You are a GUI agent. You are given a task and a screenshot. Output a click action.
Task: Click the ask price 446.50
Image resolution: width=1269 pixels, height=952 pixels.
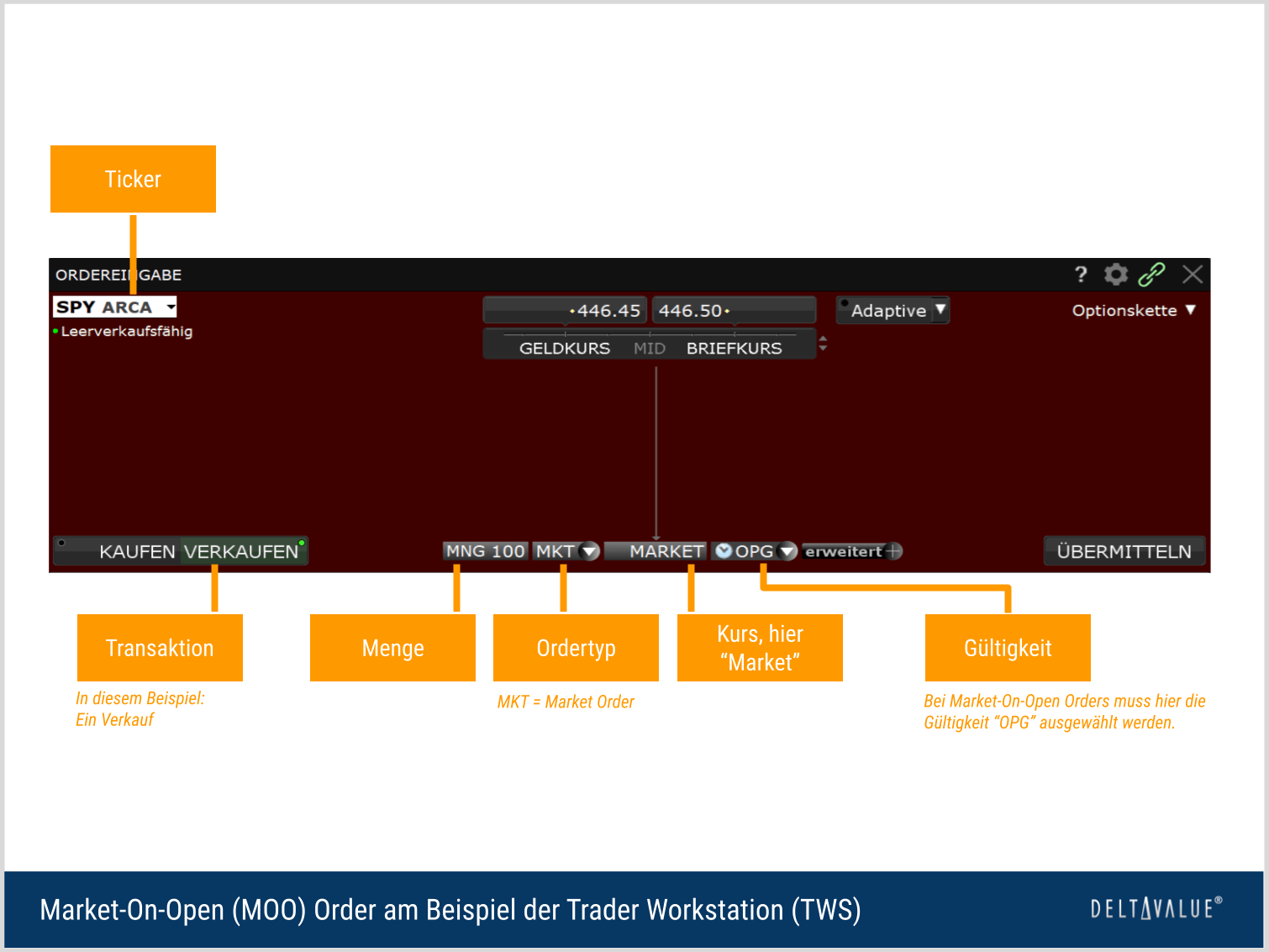(x=734, y=310)
